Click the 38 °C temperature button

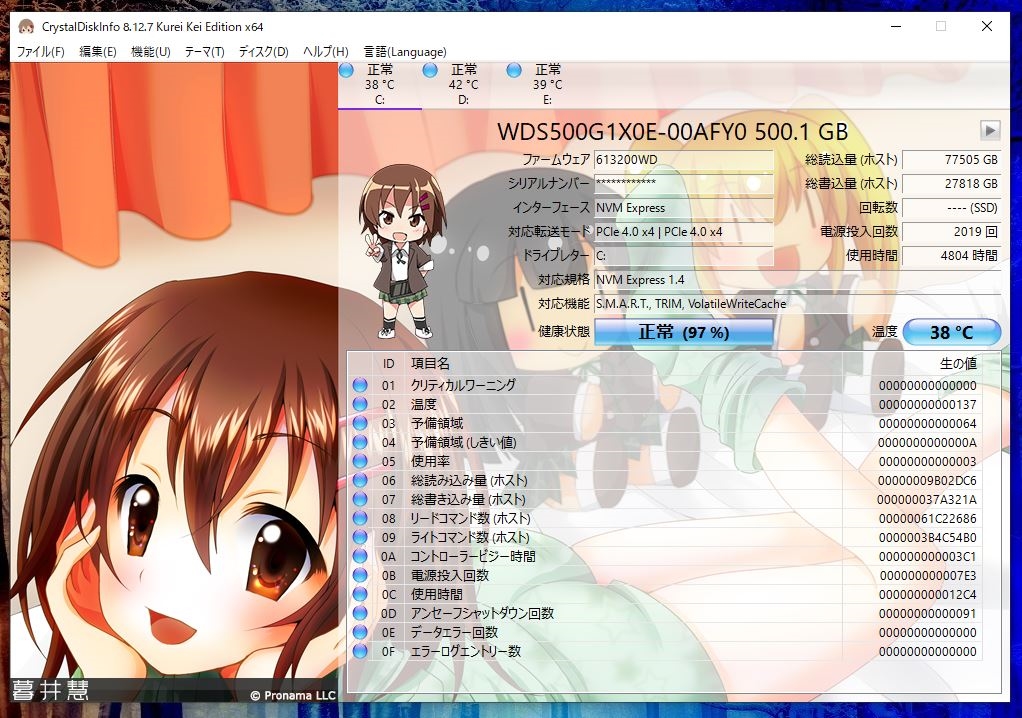click(x=952, y=332)
